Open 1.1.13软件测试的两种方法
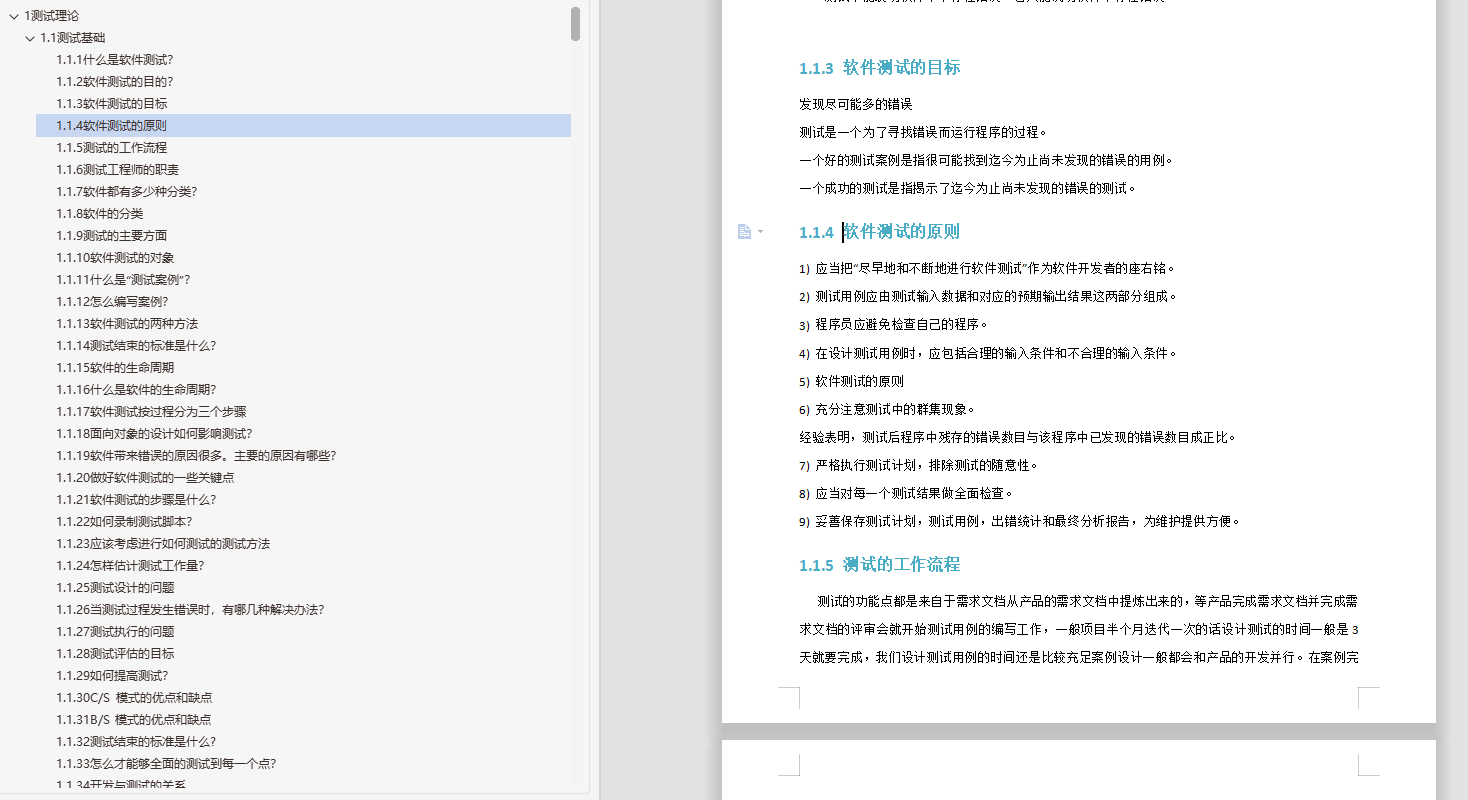This screenshot has width=1468, height=800. click(127, 324)
